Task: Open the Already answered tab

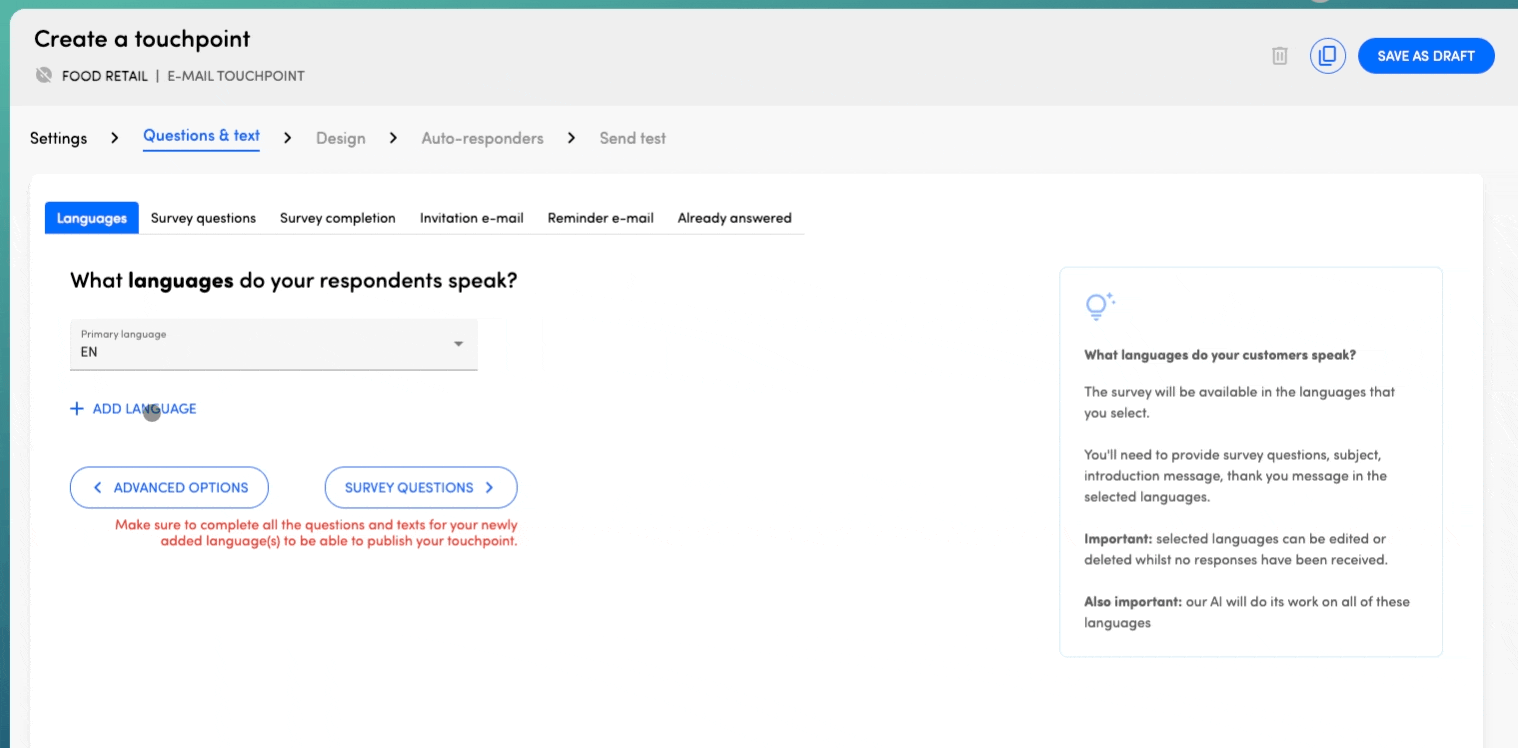Action: click(734, 218)
